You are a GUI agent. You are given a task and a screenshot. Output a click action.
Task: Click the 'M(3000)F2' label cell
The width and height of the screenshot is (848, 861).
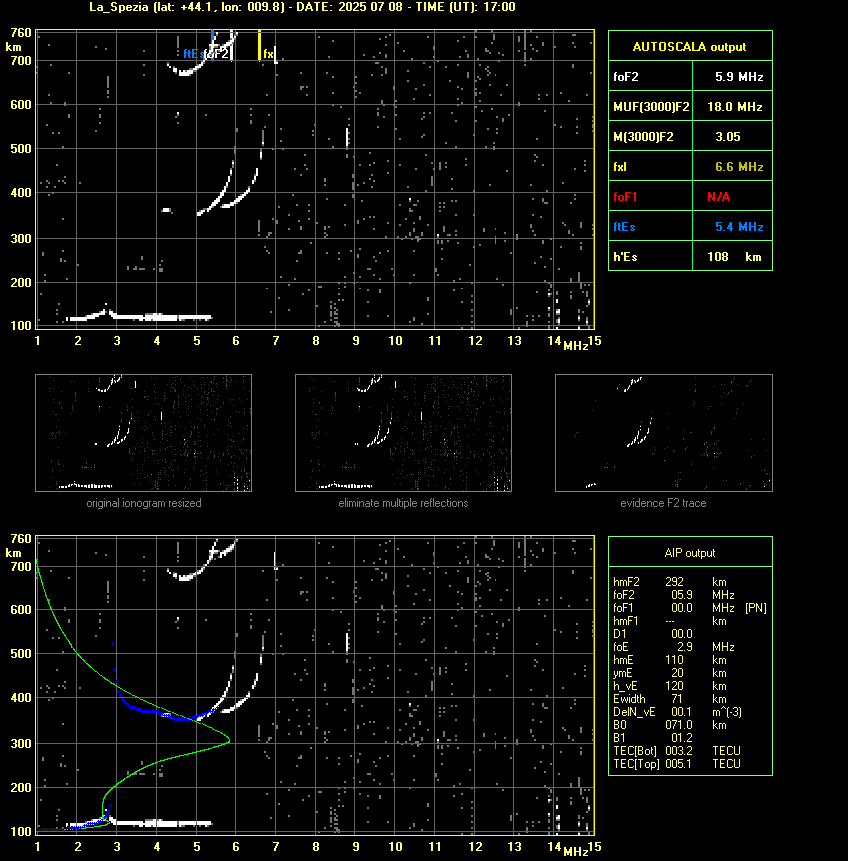click(651, 137)
